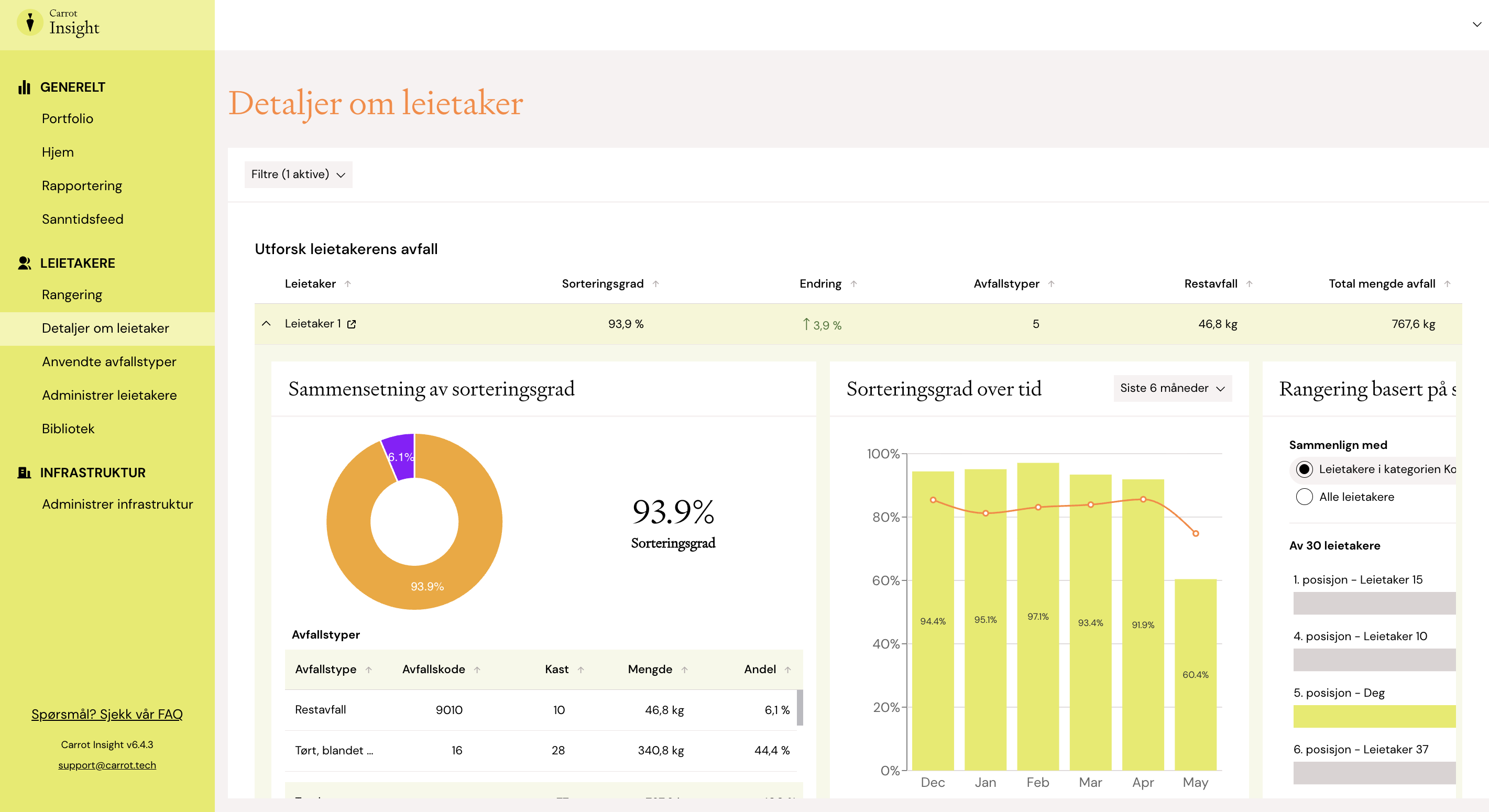Screen dimensions: 1489x812
Task: Select Leietakere i kategorien radio button
Action: click(1304, 469)
